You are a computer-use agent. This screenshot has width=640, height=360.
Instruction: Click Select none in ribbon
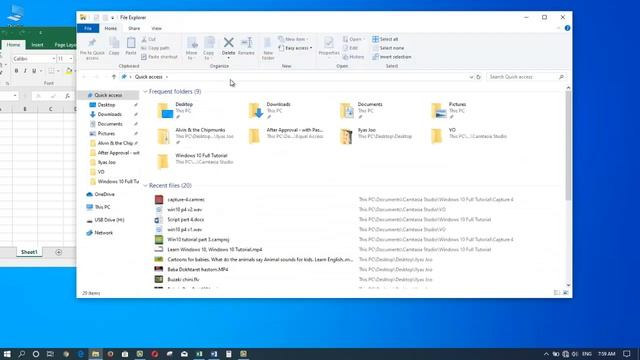coord(388,48)
